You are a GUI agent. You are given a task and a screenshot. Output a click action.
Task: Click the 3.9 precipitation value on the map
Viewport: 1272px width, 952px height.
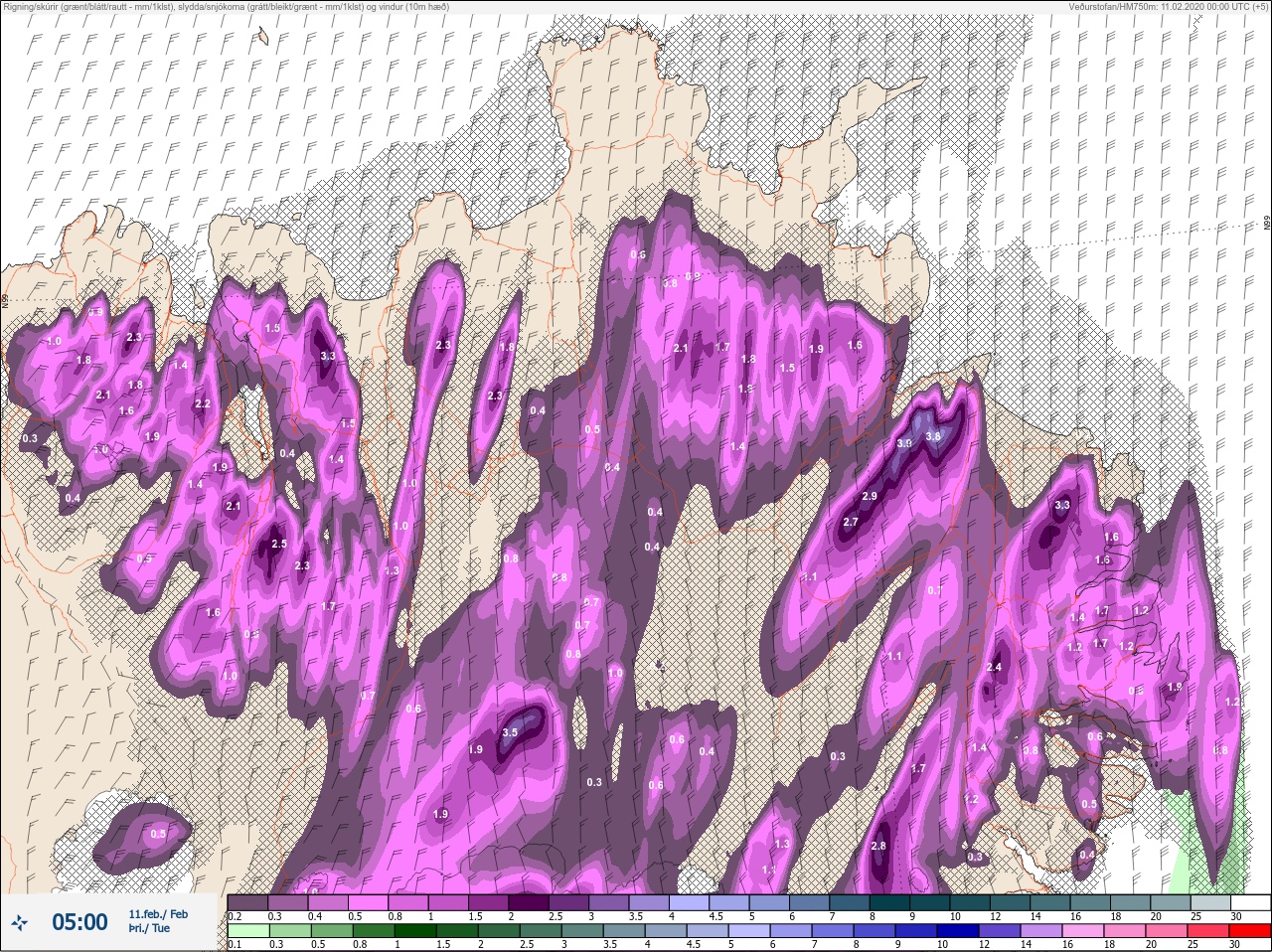904,443
